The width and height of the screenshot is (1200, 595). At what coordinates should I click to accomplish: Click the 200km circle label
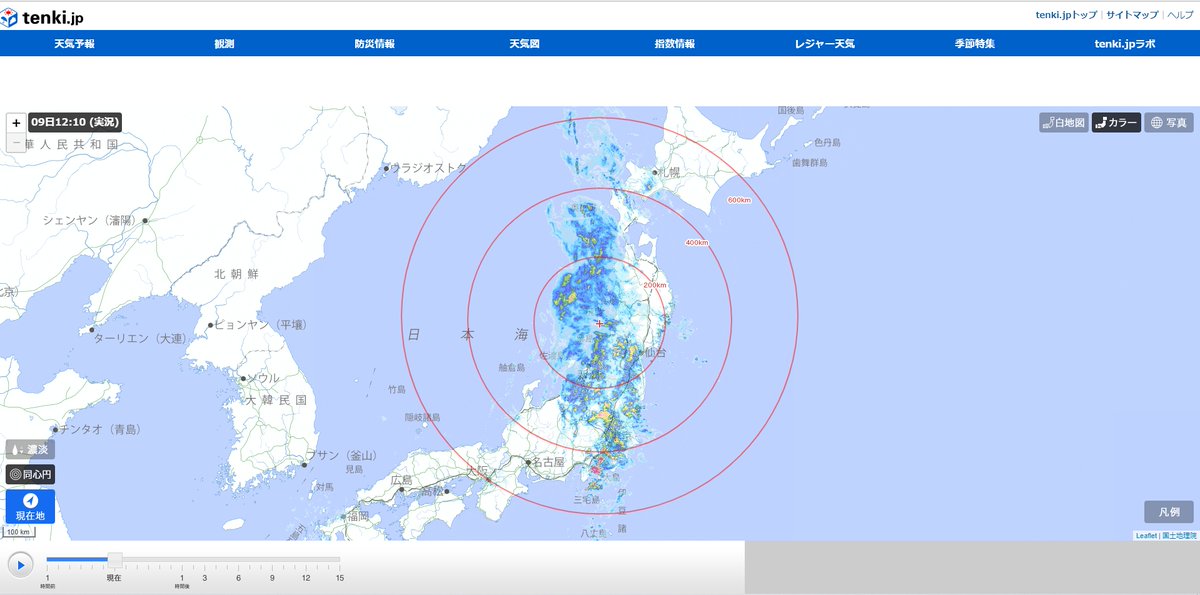(655, 285)
